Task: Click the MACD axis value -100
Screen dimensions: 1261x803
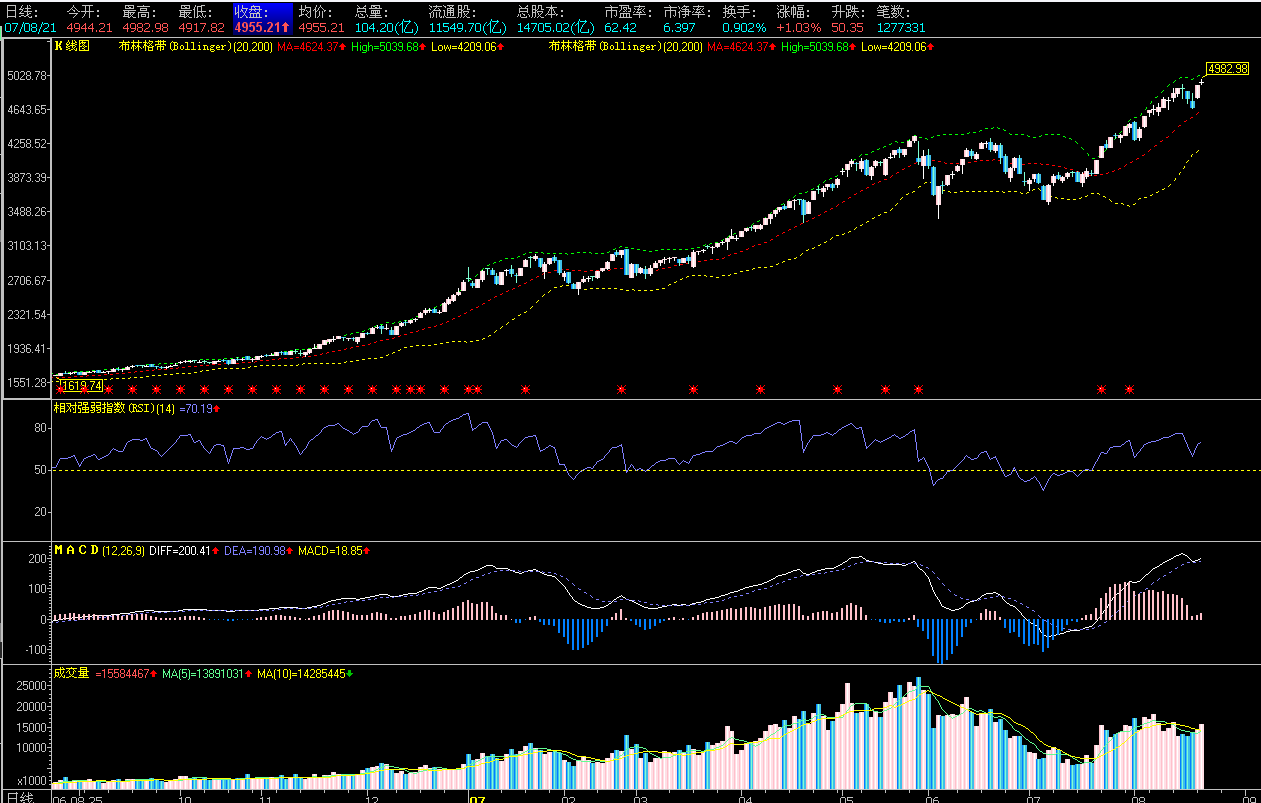Action: click(x=36, y=650)
